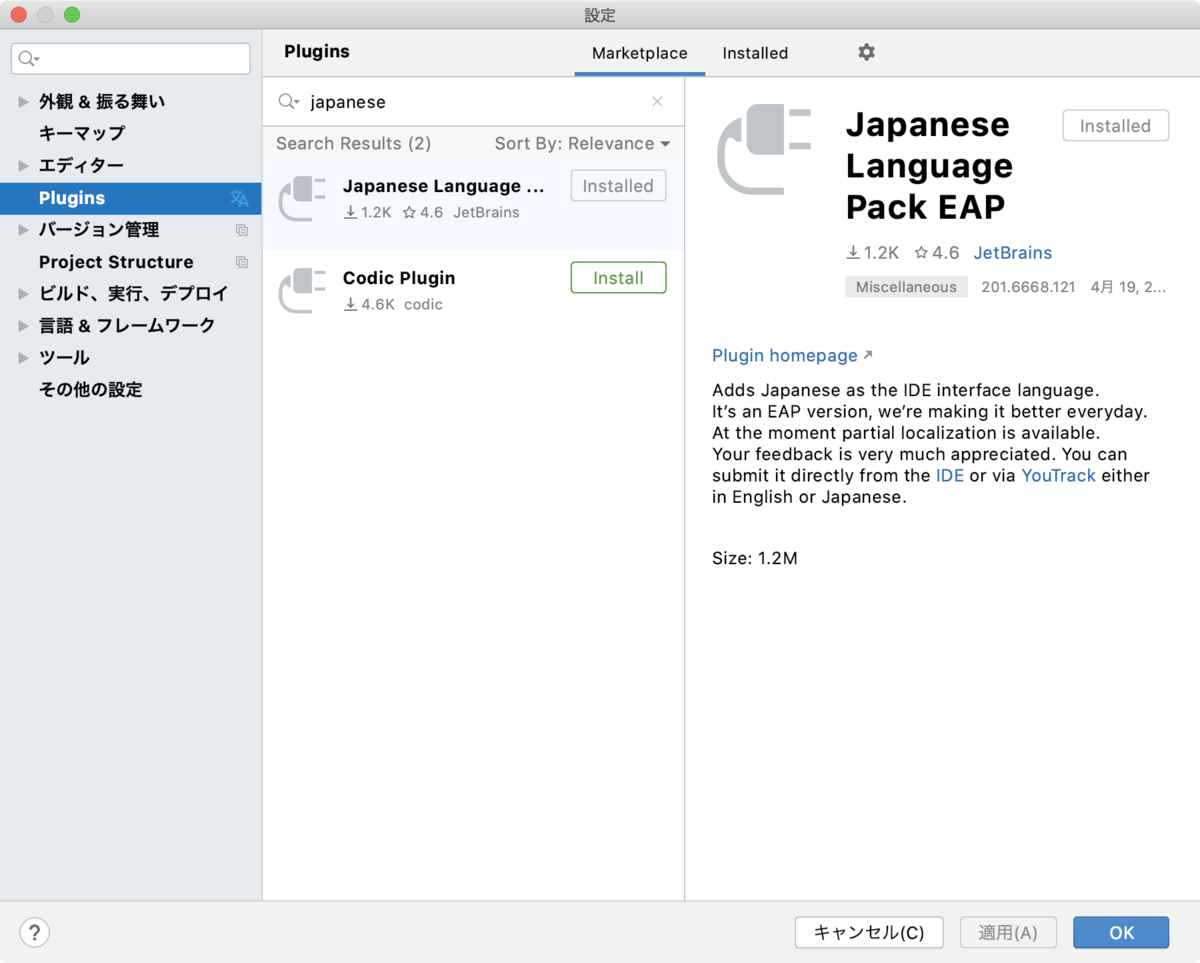
Task: Focus the plugin search field containing japanese
Action: tap(473, 101)
